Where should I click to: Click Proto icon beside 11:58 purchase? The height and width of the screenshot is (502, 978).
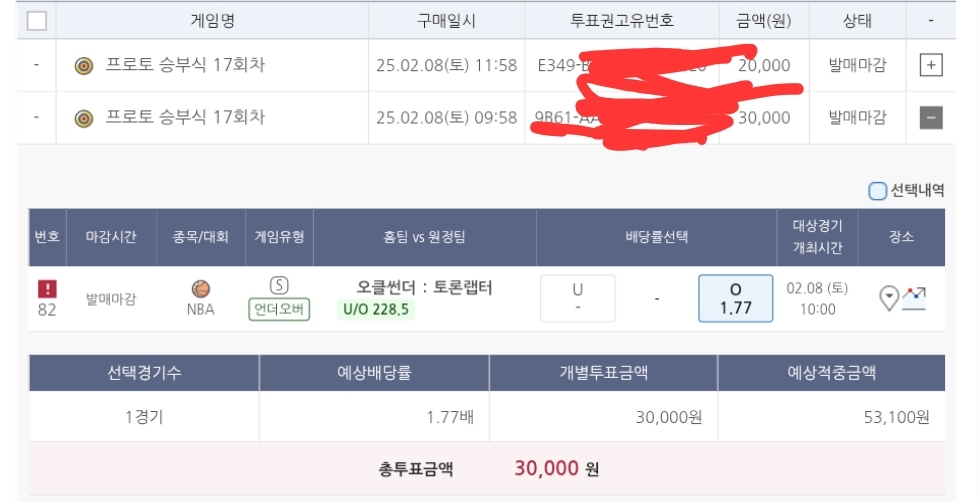[x=84, y=66]
